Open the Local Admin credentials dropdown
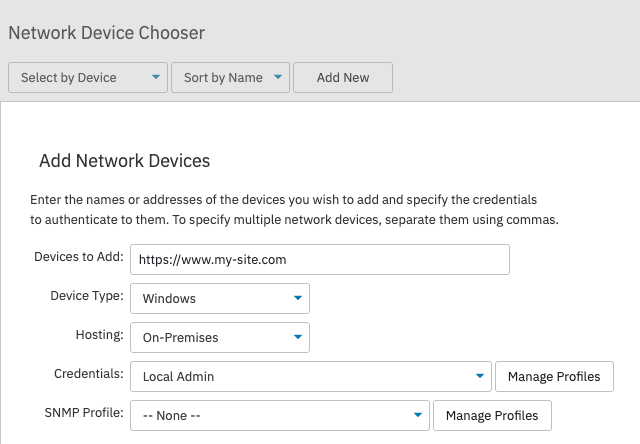Viewport: 640px width, 444px height. (311, 376)
